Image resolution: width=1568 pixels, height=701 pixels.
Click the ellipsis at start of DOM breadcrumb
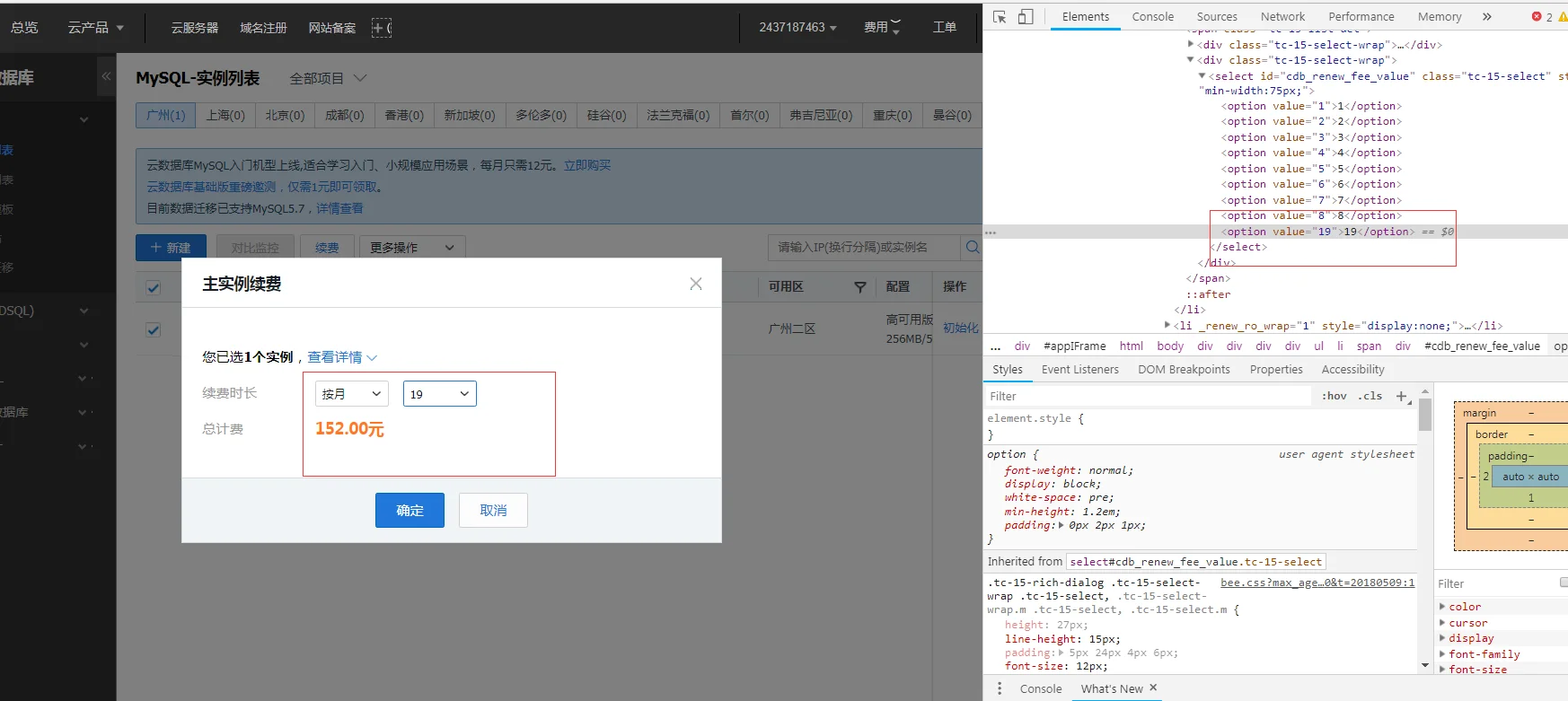(995, 346)
